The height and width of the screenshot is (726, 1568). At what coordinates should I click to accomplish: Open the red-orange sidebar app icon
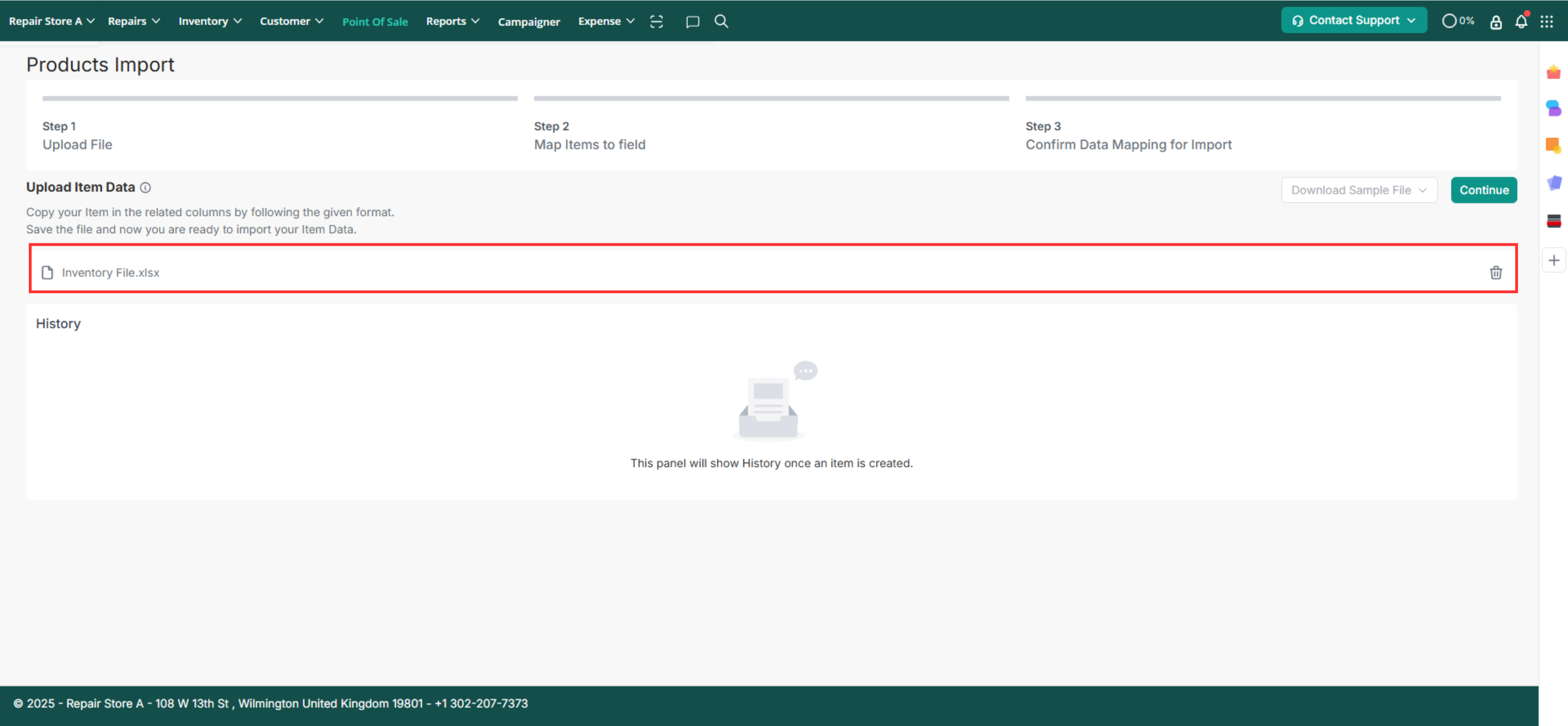[x=1554, y=72]
